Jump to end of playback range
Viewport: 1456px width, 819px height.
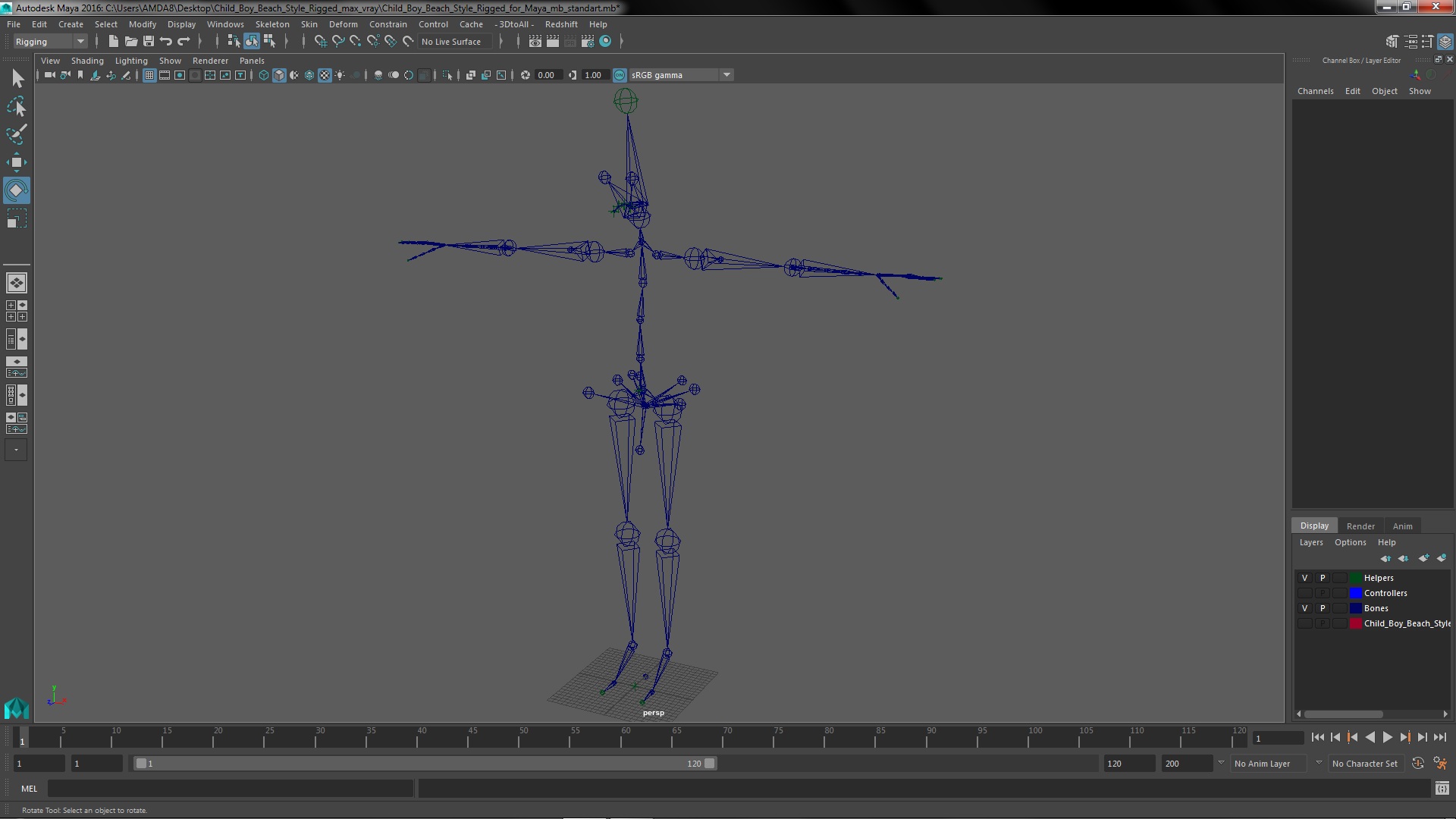click(x=1439, y=737)
